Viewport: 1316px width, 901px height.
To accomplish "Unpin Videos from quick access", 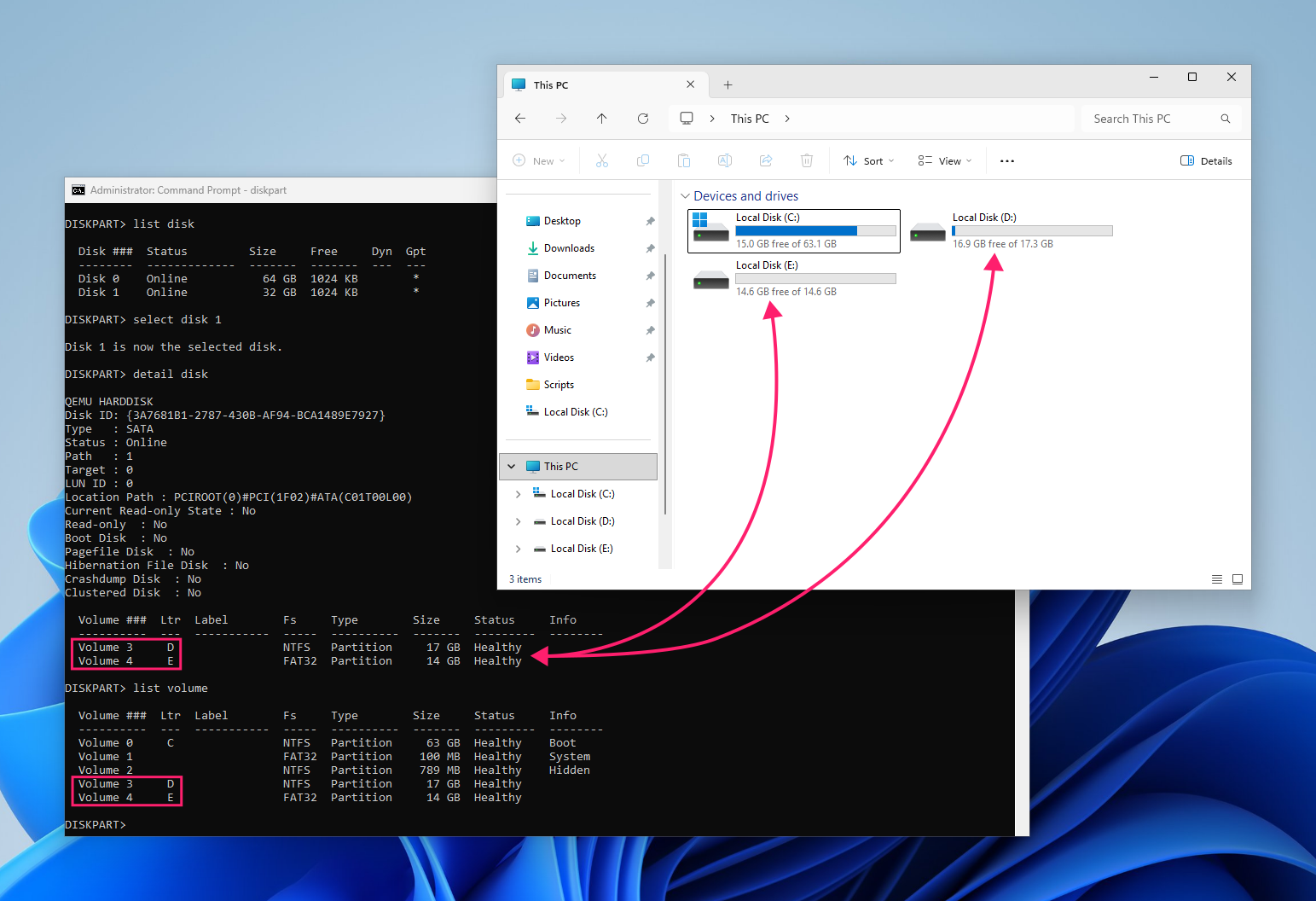I will tap(650, 357).
